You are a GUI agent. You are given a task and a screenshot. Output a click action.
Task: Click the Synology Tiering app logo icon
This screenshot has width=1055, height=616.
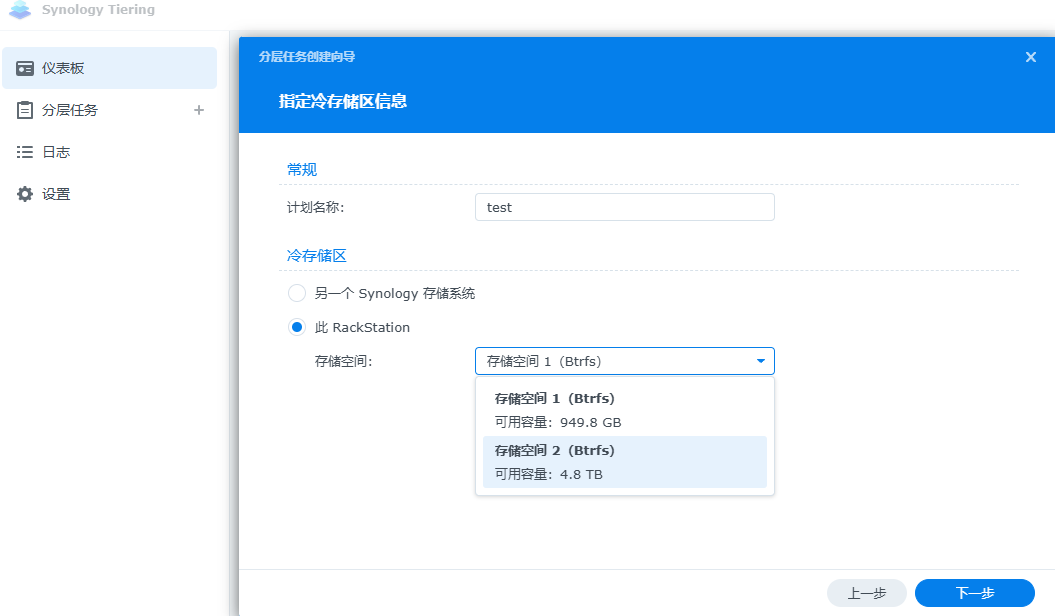(x=20, y=10)
